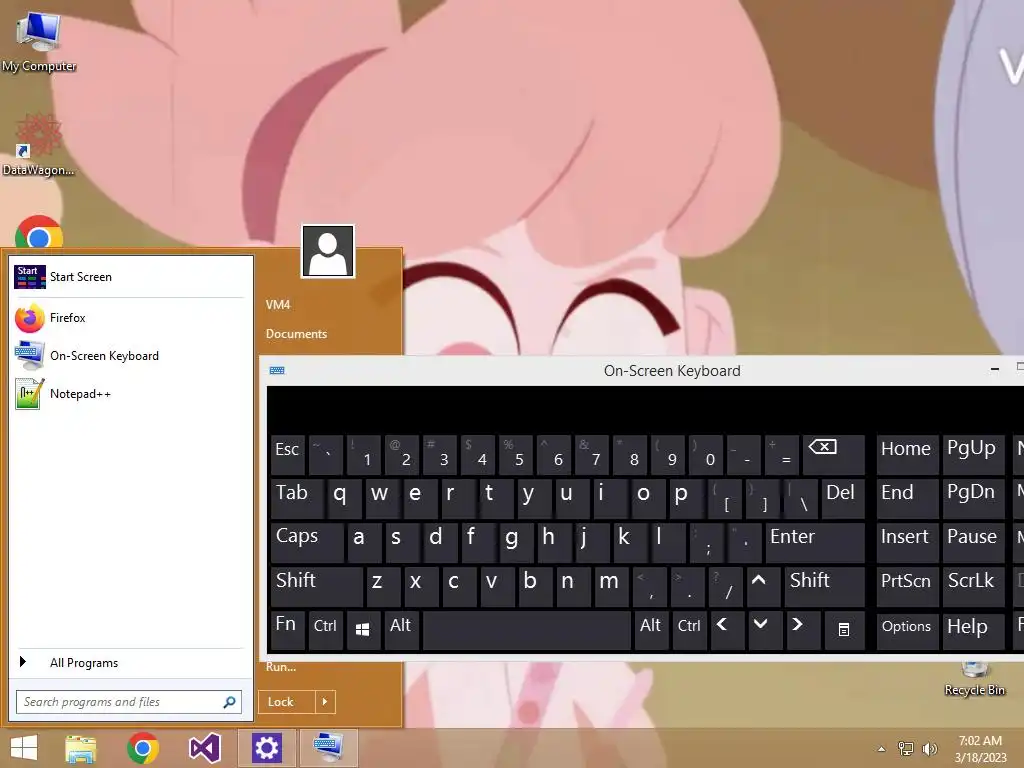
Task: Tap the spacebar on On-Screen Keyboard
Action: (527, 630)
